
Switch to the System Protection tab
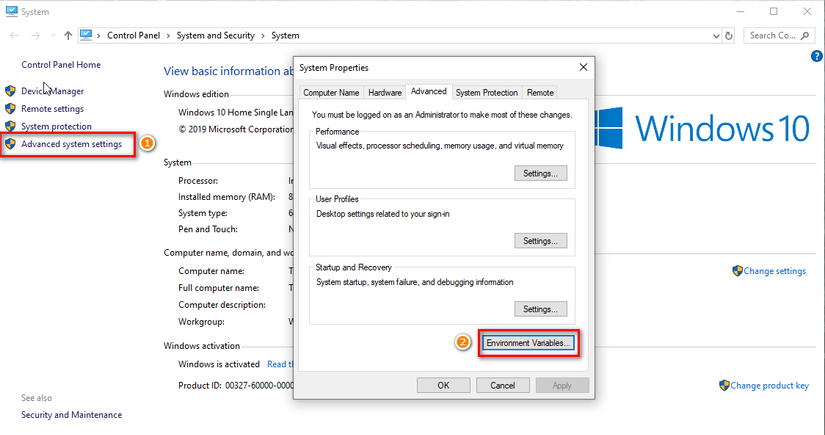click(487, 93)
